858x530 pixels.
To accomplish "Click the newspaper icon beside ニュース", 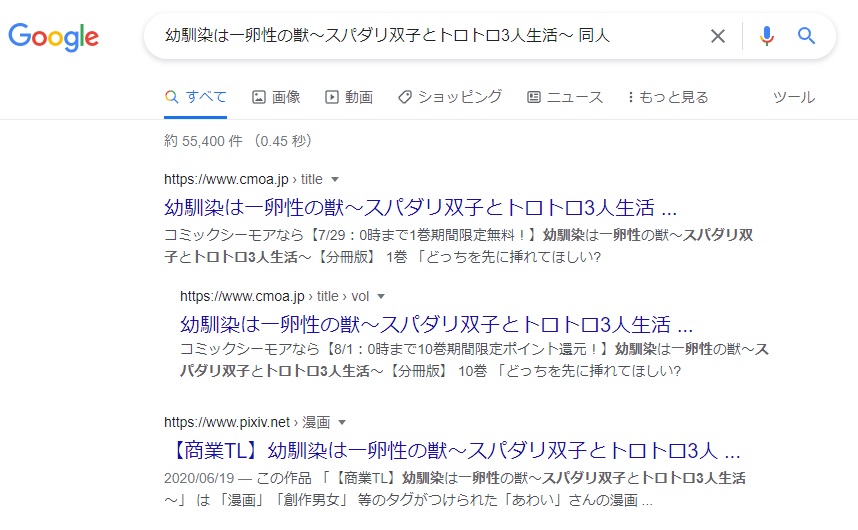I will (x=534, y=97).
